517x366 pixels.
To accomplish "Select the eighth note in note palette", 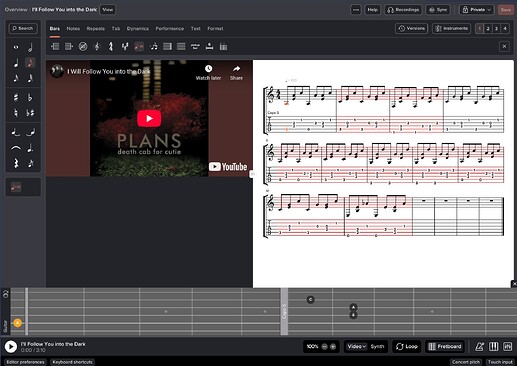I will [30, 63].
